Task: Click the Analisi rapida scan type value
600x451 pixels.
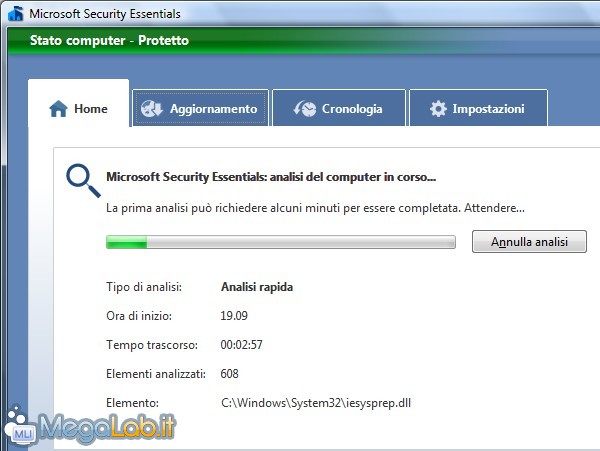Action: click(257, 287)
